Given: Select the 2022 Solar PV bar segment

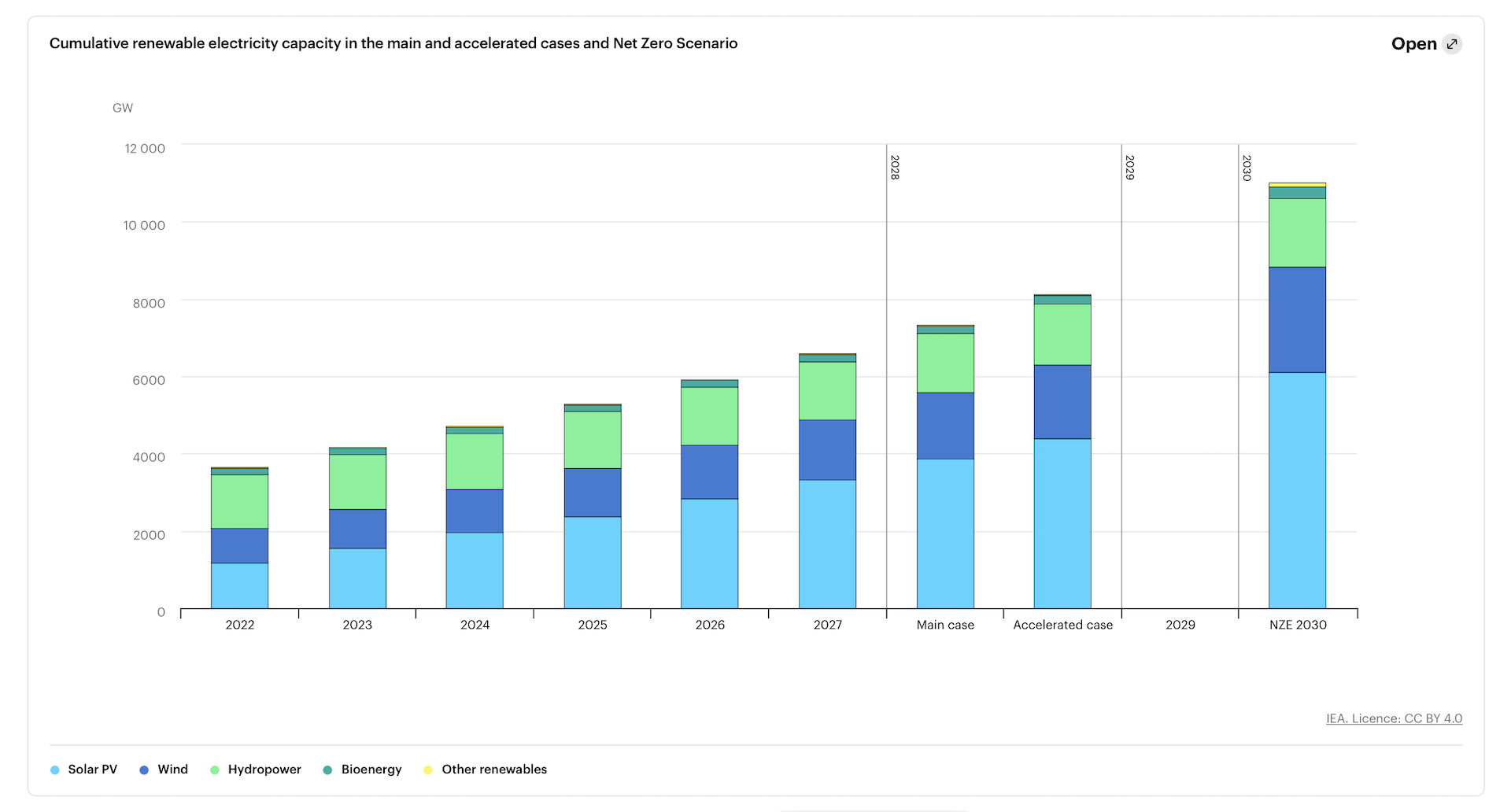Looking at the screenshot, I should coord(239,585).
